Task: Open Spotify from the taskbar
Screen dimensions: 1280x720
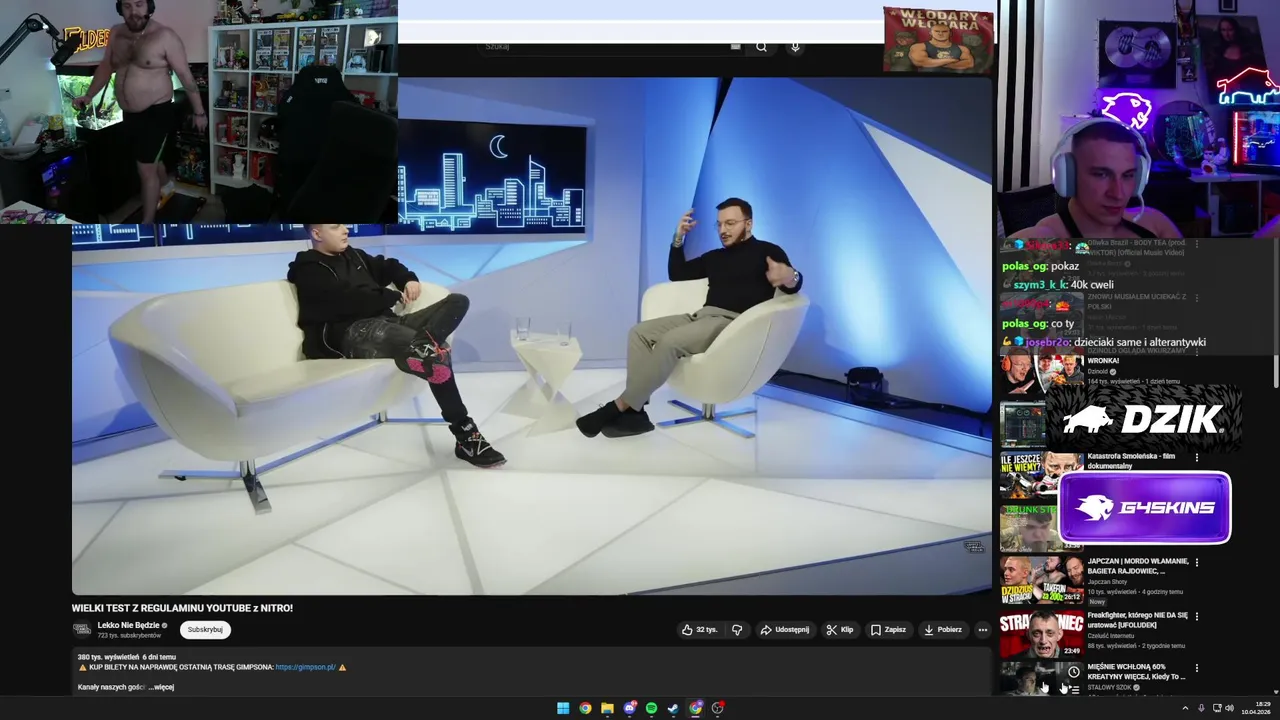Action: pos(651,708)
